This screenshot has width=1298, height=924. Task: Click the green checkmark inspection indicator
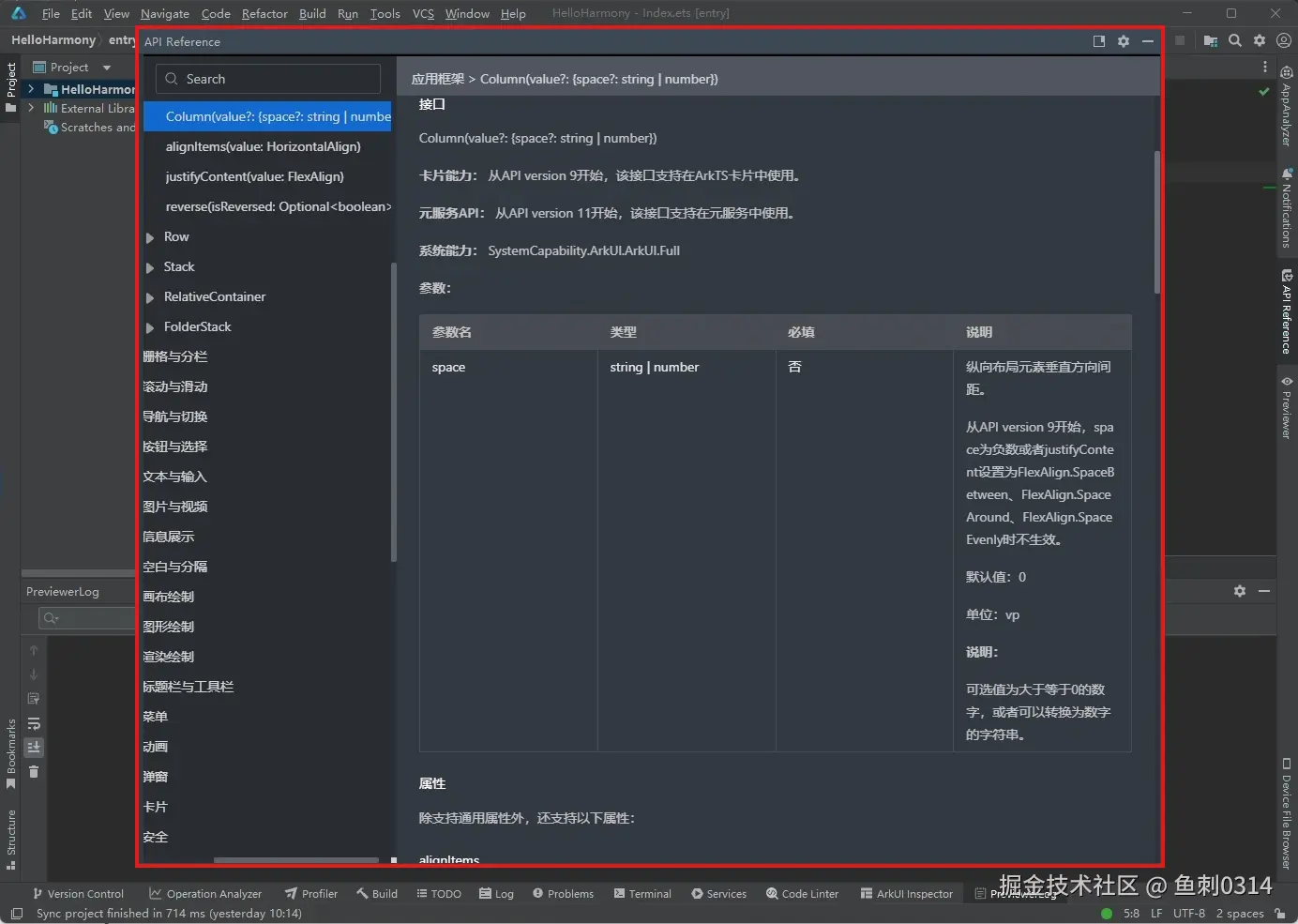(x=1264, y=92)
